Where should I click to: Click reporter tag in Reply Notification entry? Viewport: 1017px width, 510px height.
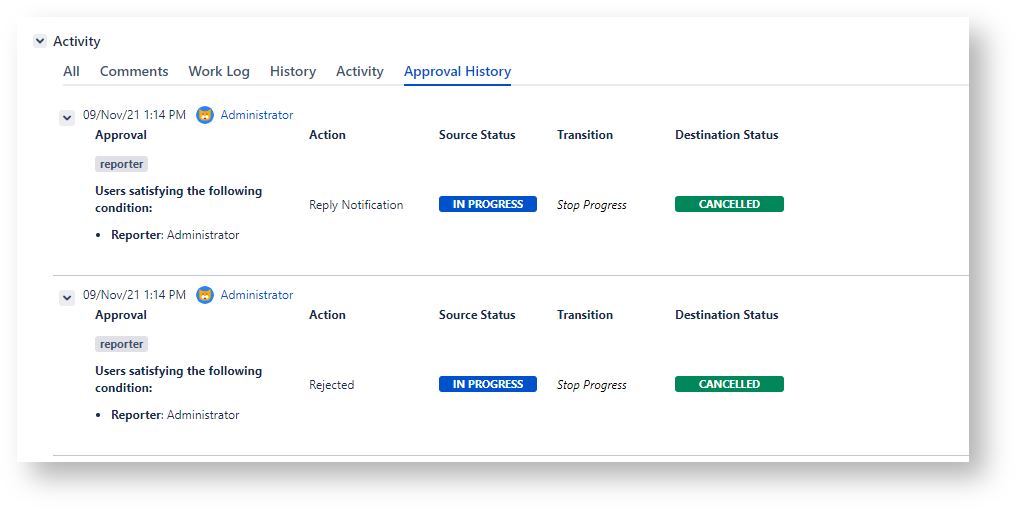pos(122,164)
